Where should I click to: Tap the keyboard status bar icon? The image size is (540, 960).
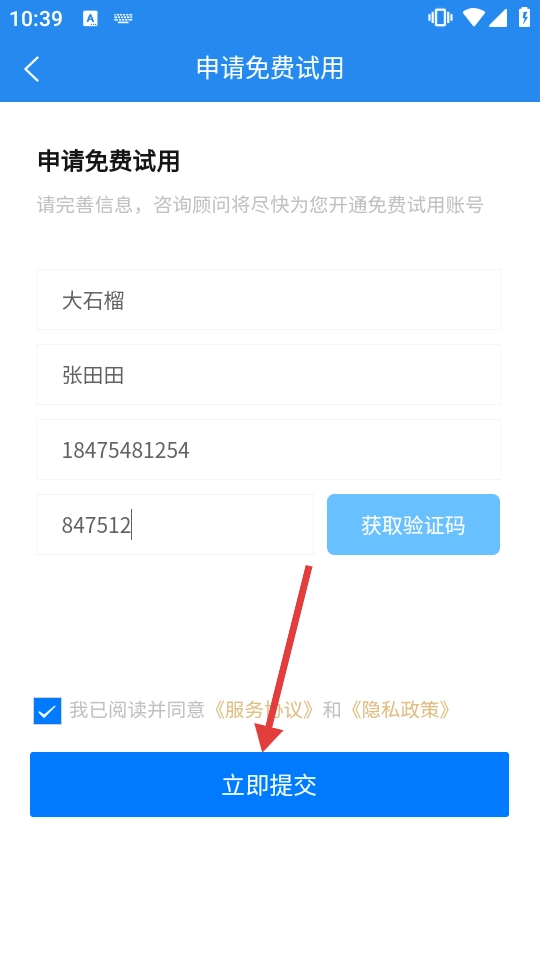(x=123, y=18)
